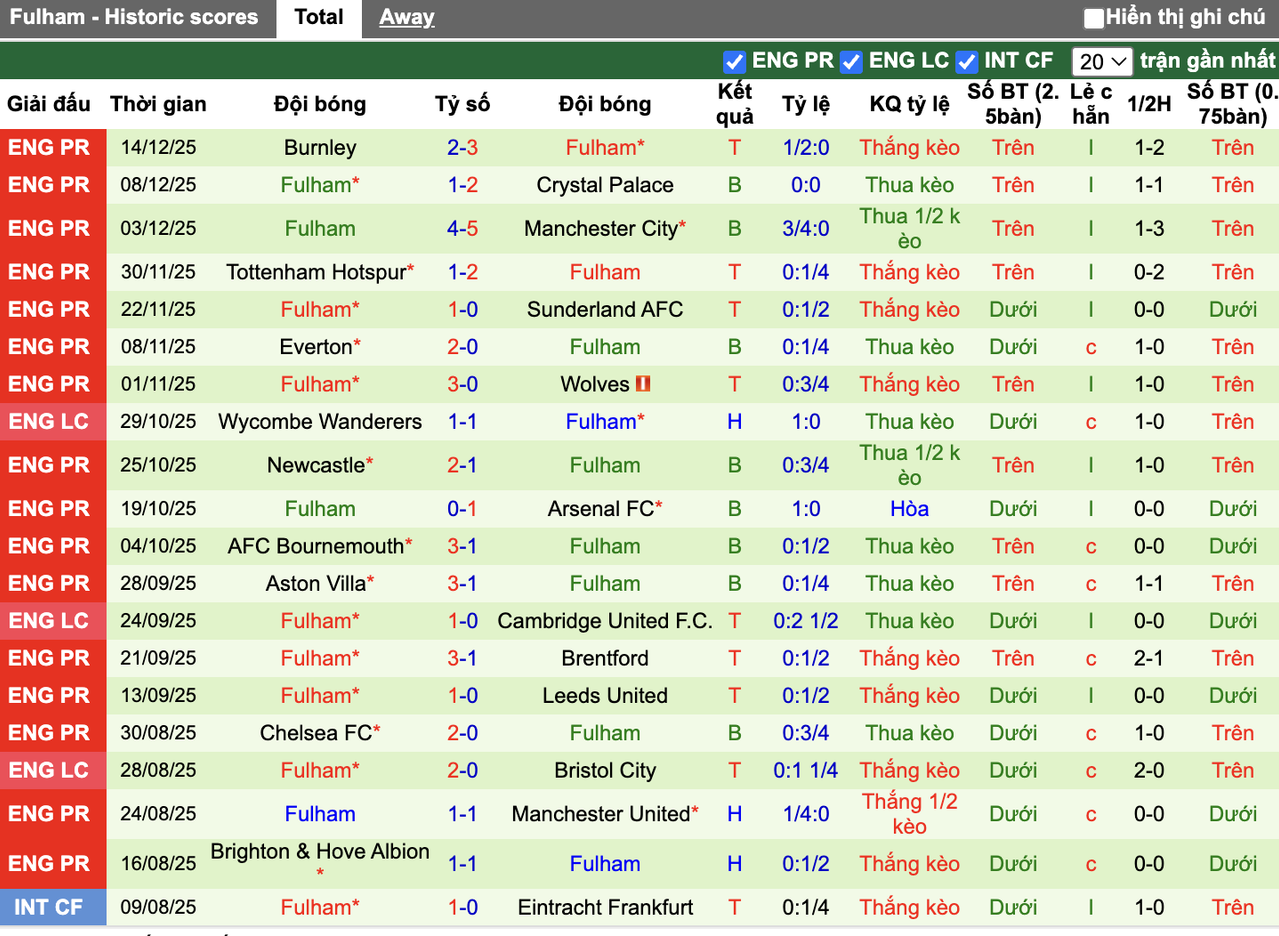1279x936 pixels.
Task: Open Manchester United team link
Action: (601, 814)
